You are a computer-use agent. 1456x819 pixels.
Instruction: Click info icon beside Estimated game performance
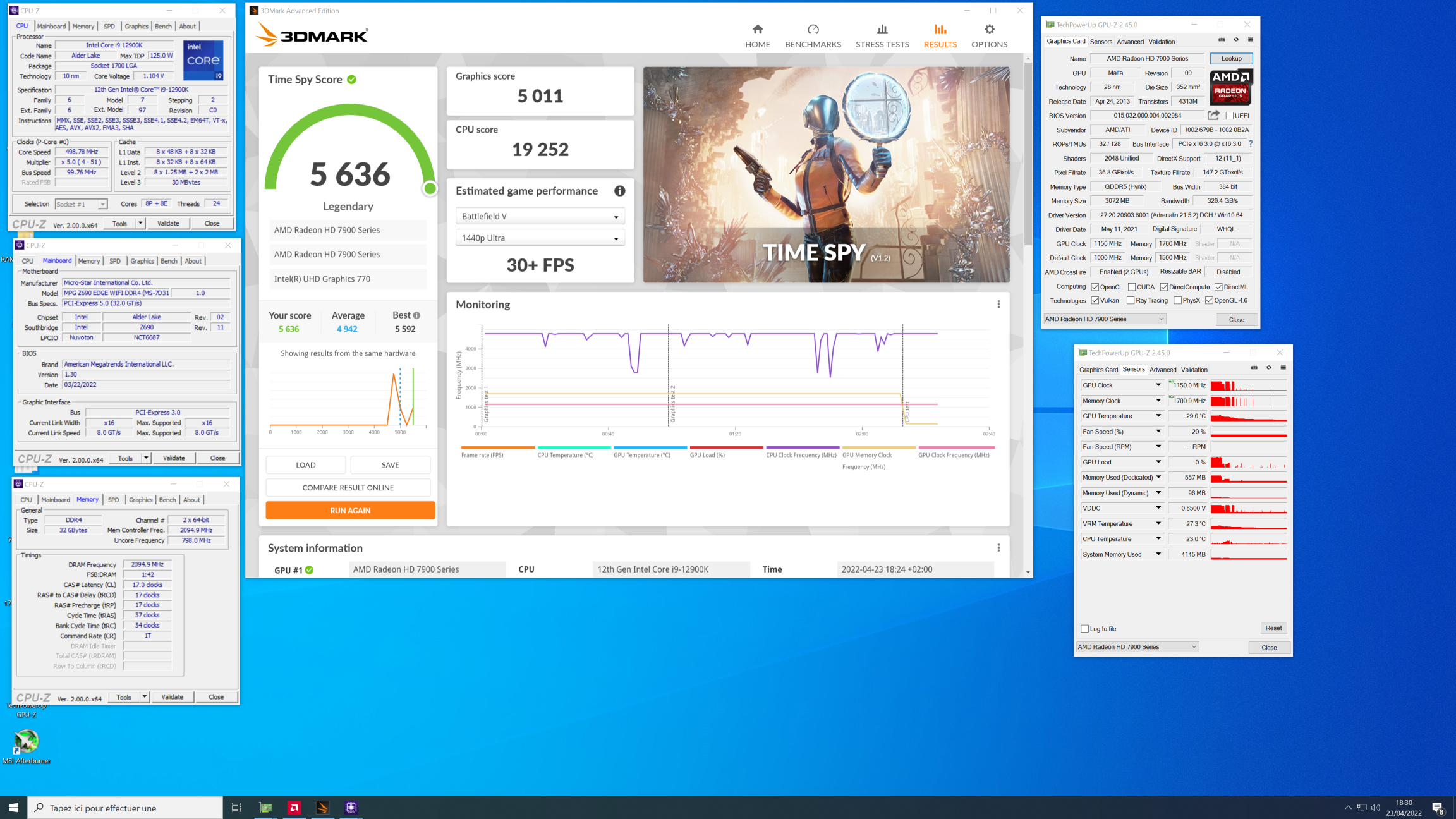click(619, 191)
